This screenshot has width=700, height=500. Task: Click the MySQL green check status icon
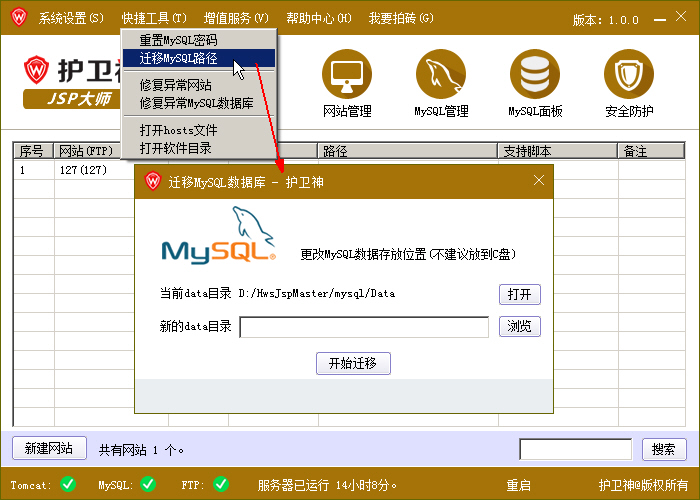pos(148,484)
